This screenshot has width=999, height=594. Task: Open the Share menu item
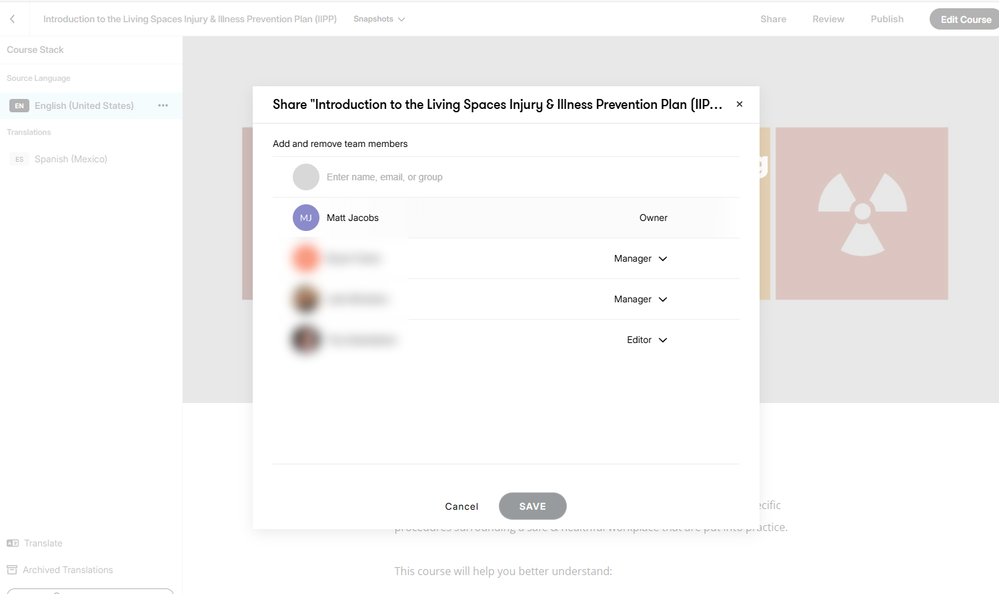click(x=773, y=19)
